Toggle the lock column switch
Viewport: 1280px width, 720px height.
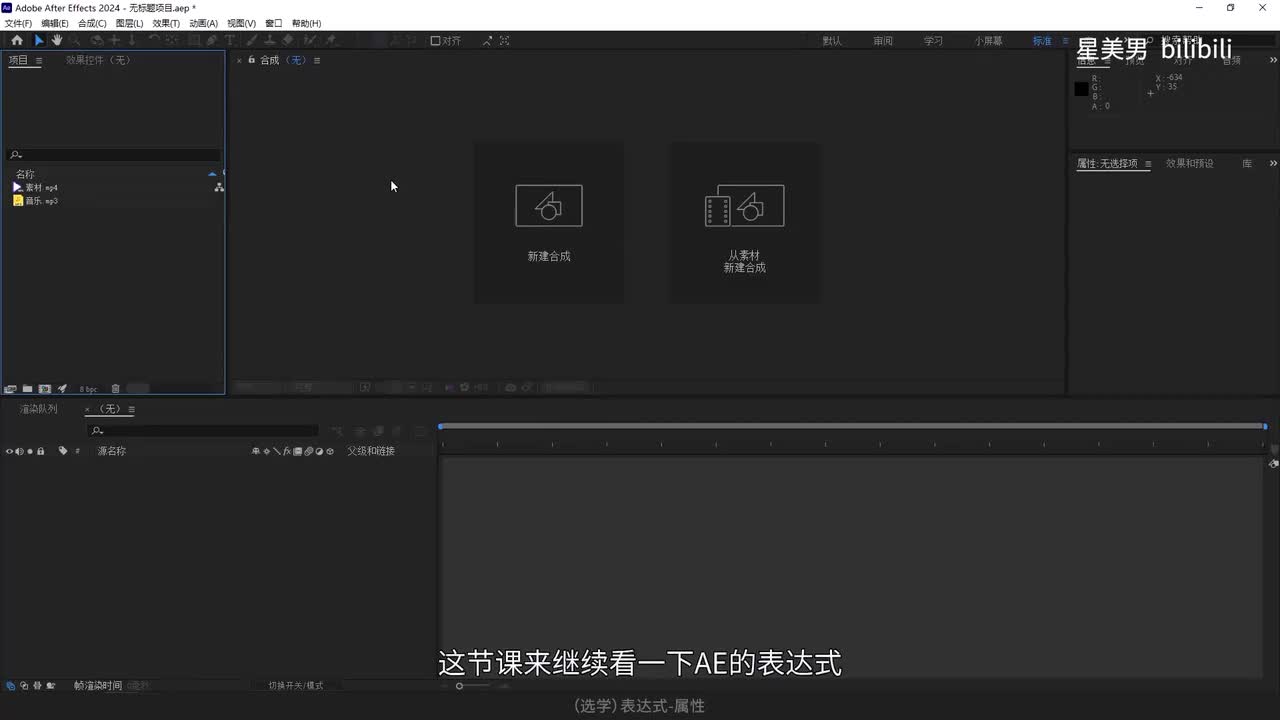pos(40,451)
